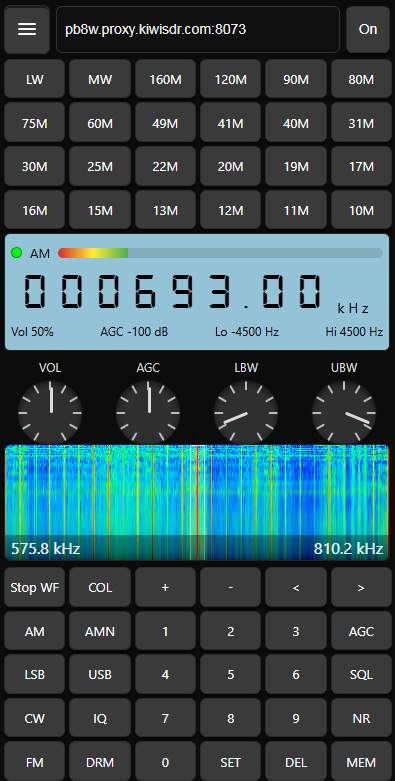Turn the VOL knob
395x781 pixels.
pyautogui.click(x=50, y=412)
